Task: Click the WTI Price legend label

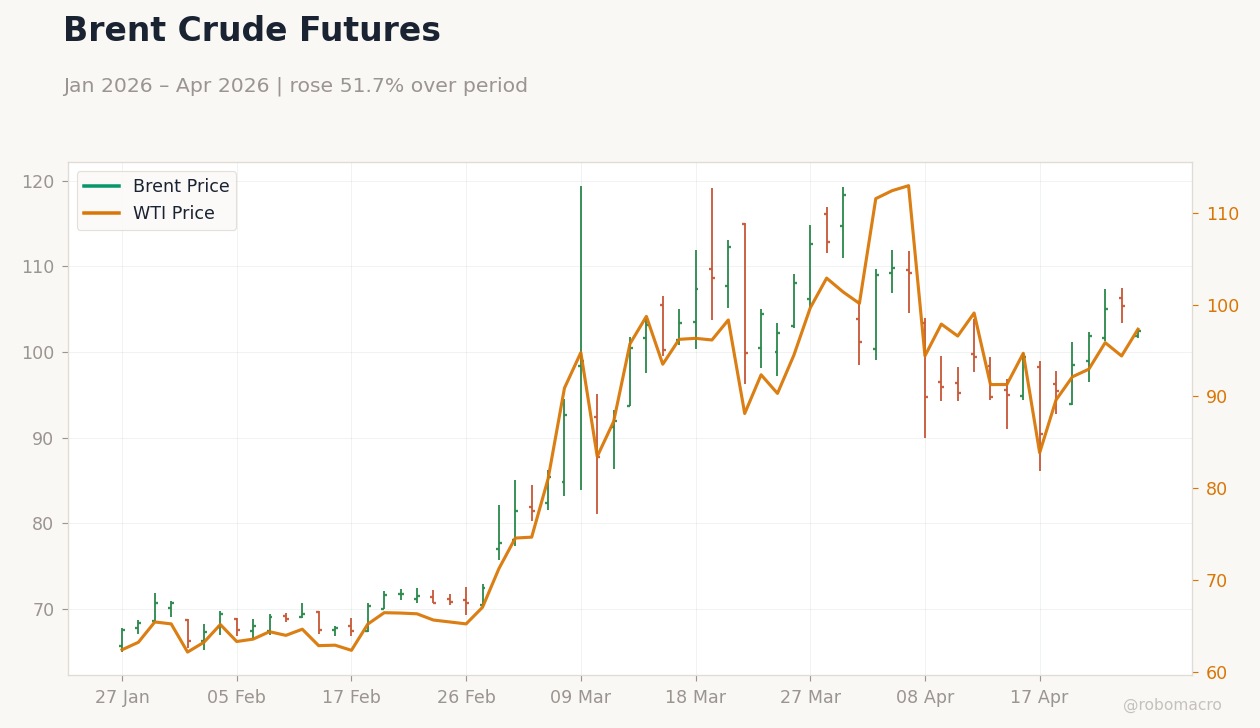Action: [174, 214]
